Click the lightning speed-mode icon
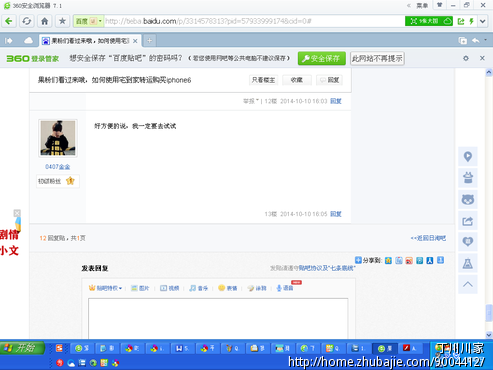Image resolution: width=493 pixels, height=370 pixels. point(471,21)
